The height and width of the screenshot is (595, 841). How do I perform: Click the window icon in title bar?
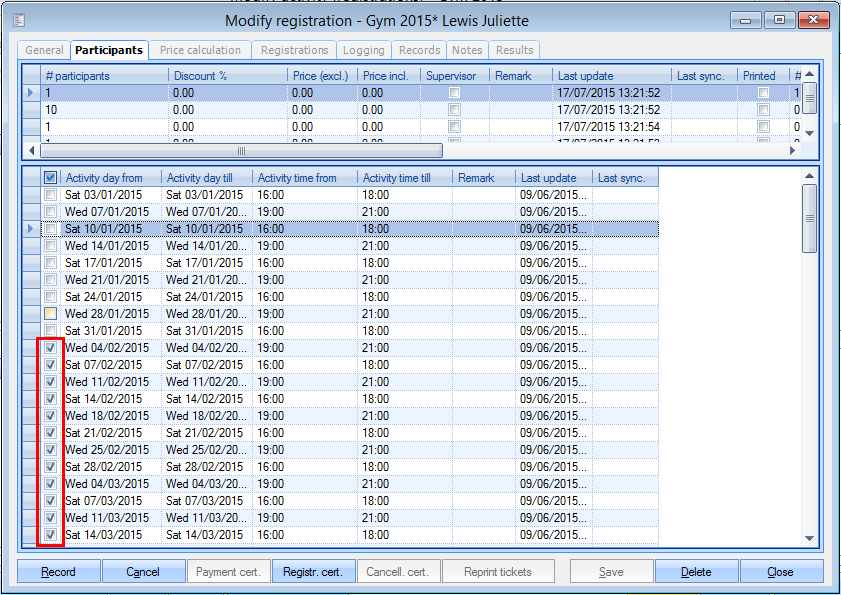(19, 20)
